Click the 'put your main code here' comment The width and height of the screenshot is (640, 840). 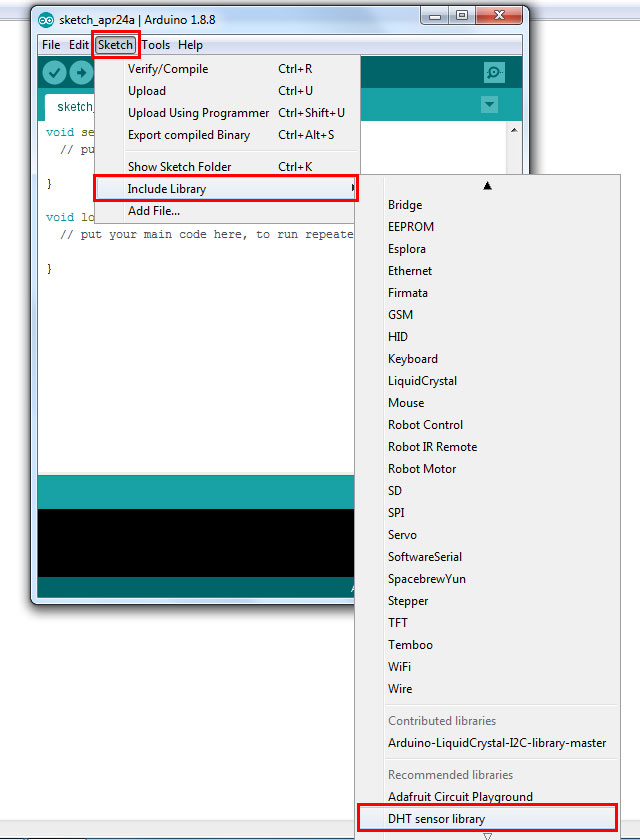[x=206, y=235]
